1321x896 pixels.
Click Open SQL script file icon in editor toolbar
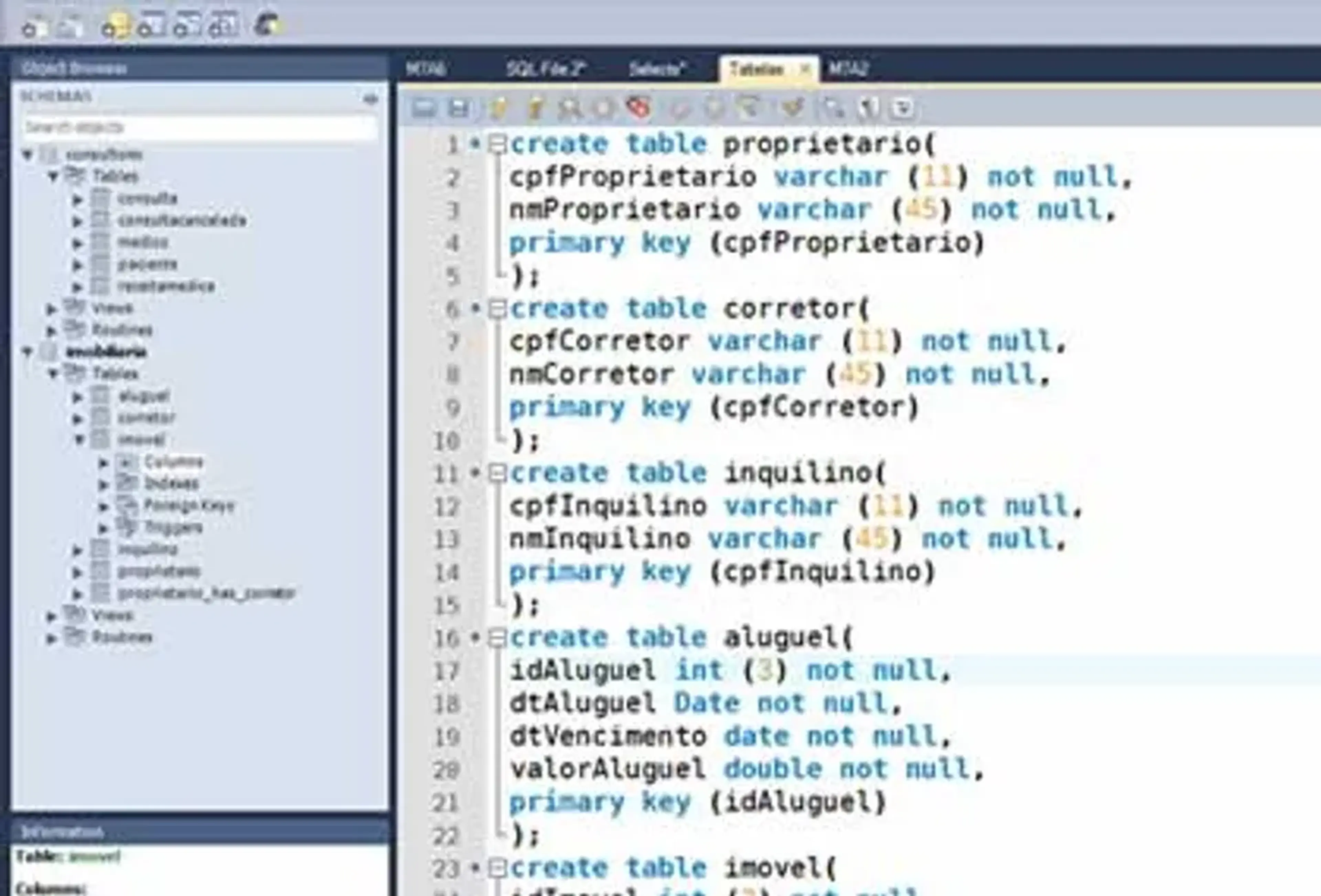(x=423, y=108)
